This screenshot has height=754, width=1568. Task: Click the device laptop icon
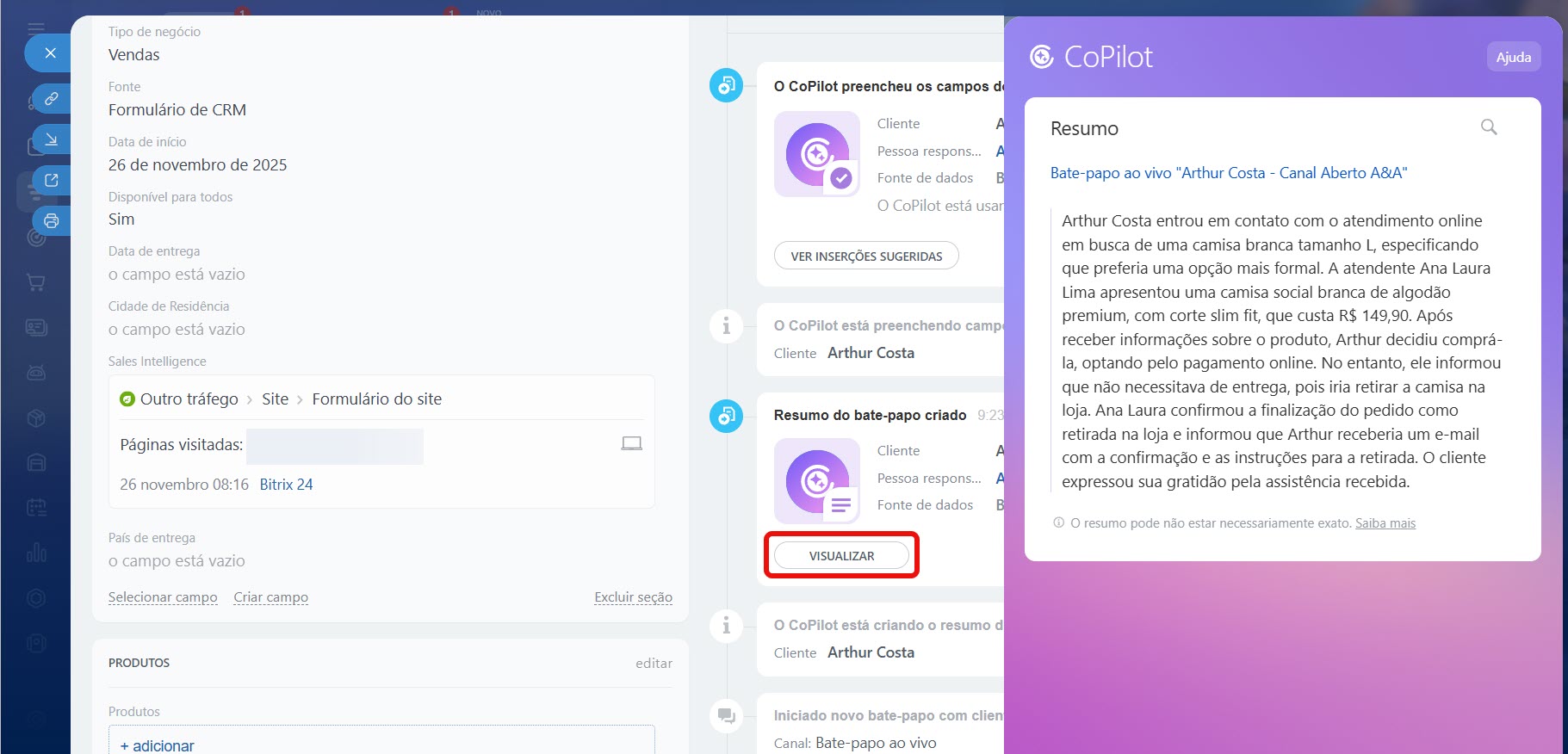point(631,443)
